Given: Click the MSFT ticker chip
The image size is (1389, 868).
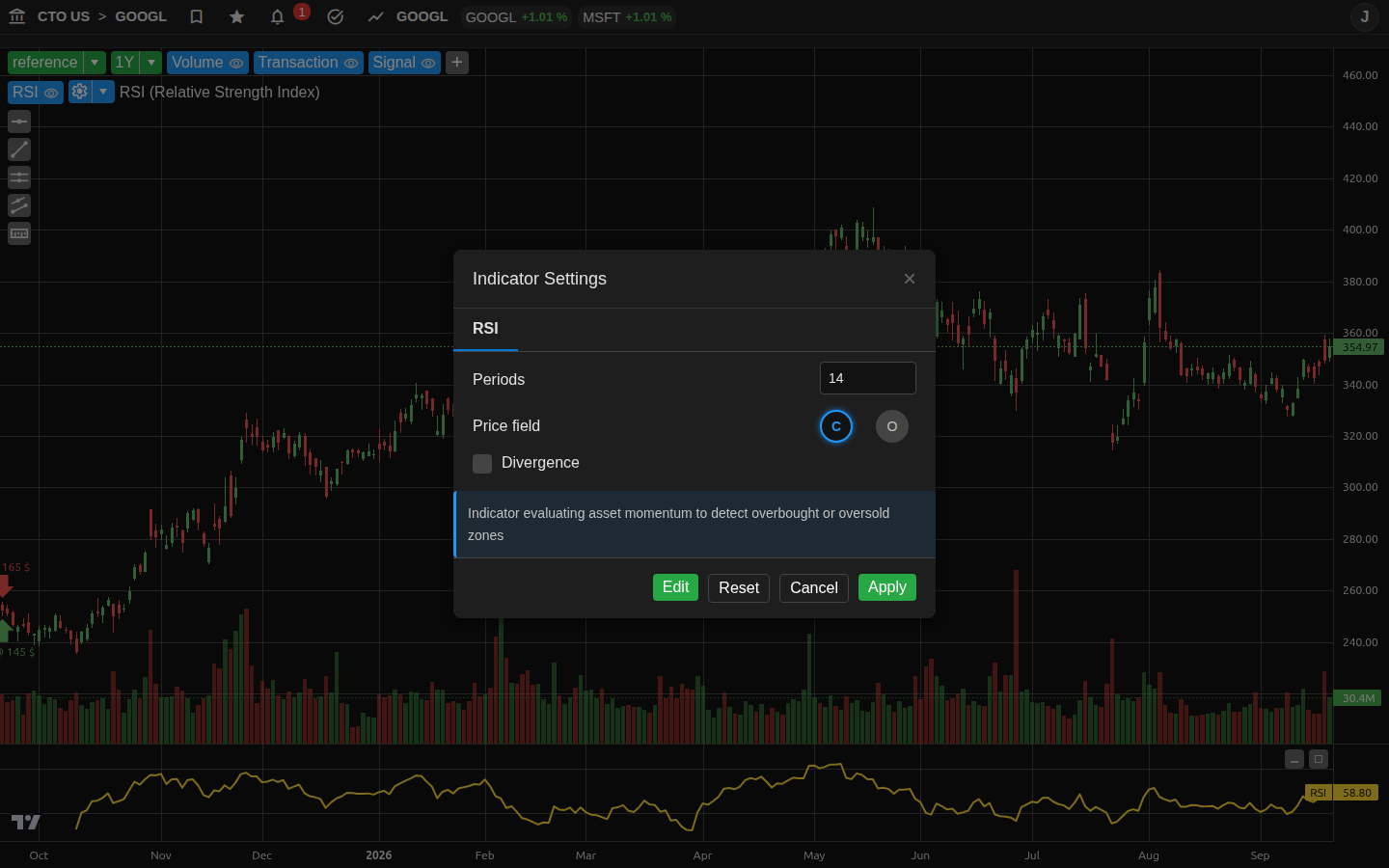Looking at the screenshot, I should [627, 17].
